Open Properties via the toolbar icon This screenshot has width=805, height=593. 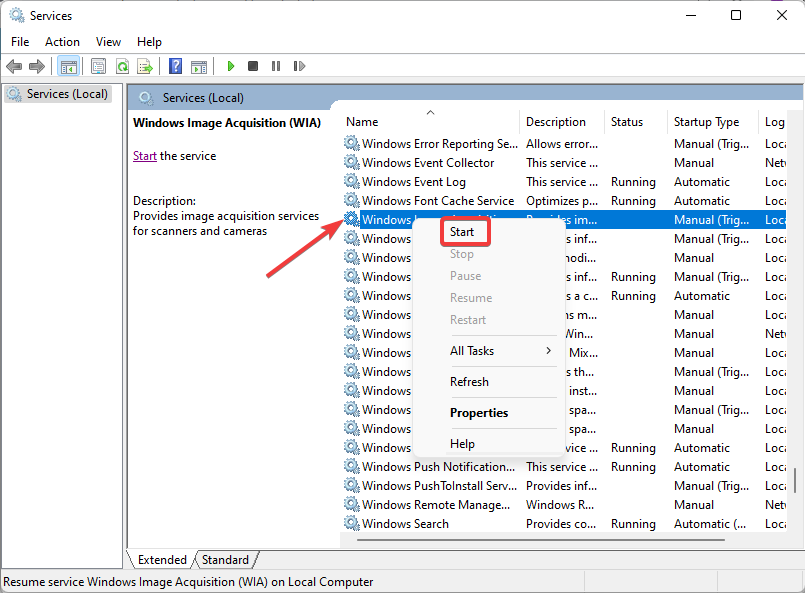pyautogui.click(x=97, y=66)
